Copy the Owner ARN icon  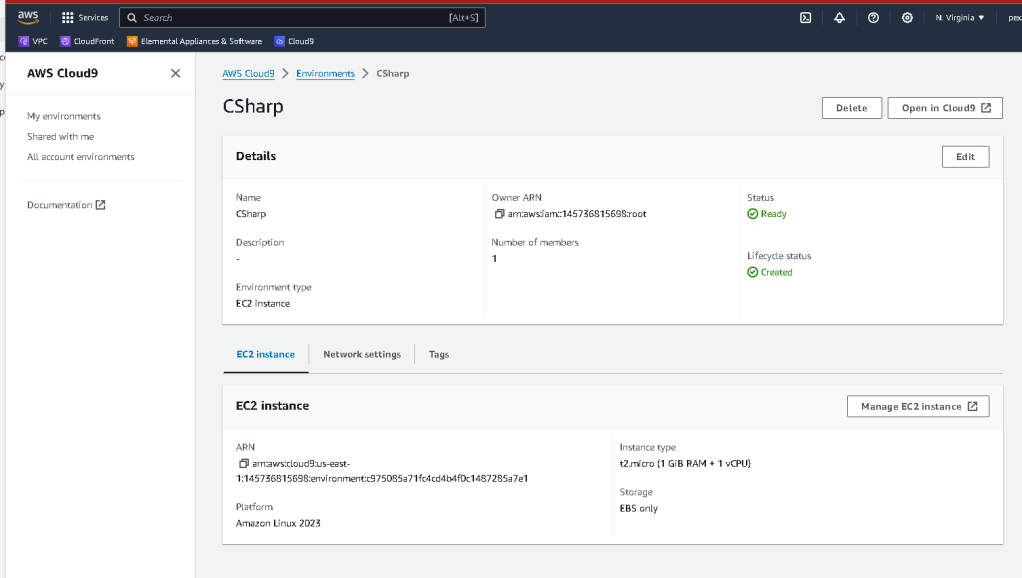pyautogui.click(x=499, y=214)
